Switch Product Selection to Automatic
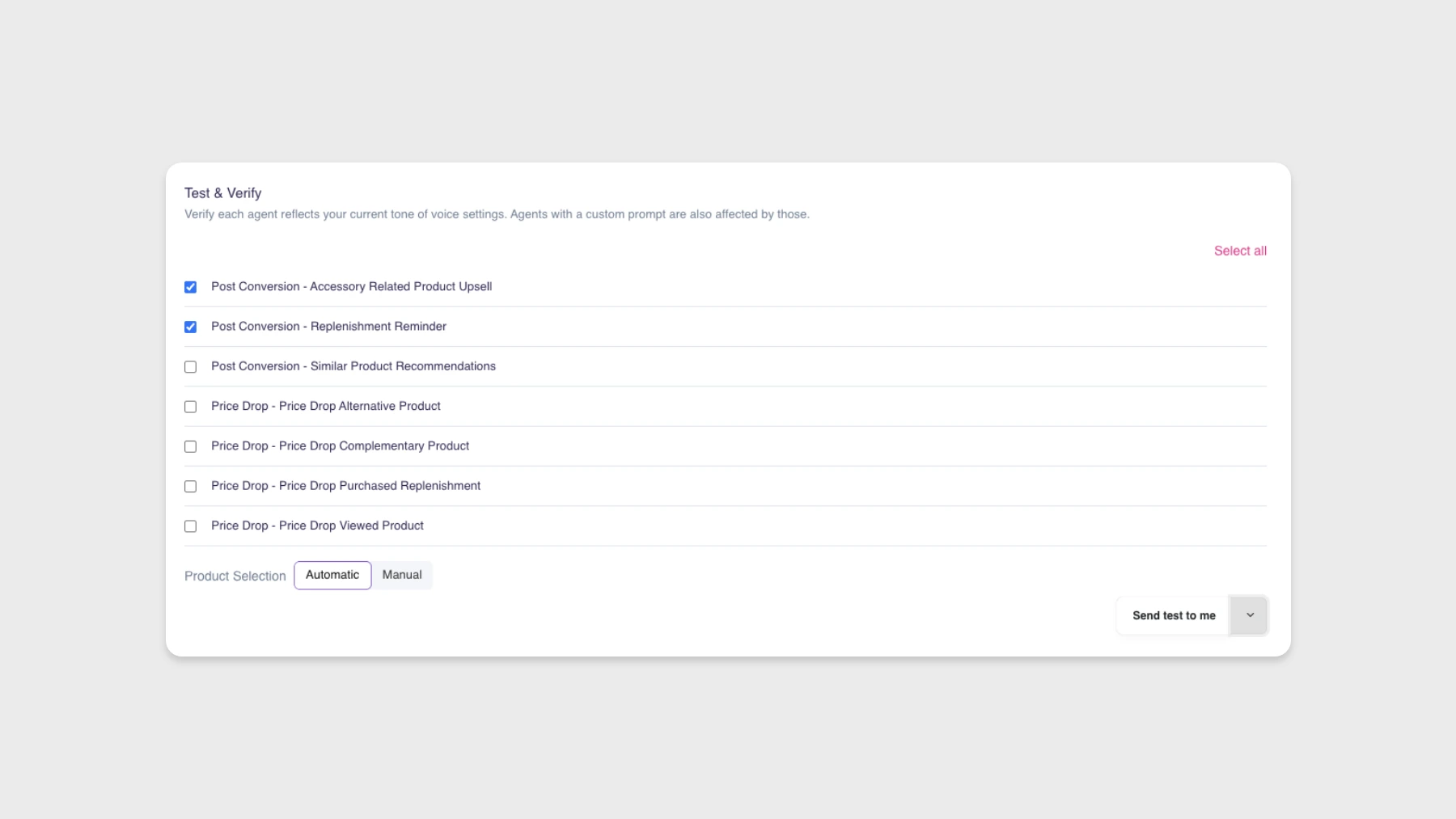Viewport: 1456px width, 819px height. click(x=332, y=575)
